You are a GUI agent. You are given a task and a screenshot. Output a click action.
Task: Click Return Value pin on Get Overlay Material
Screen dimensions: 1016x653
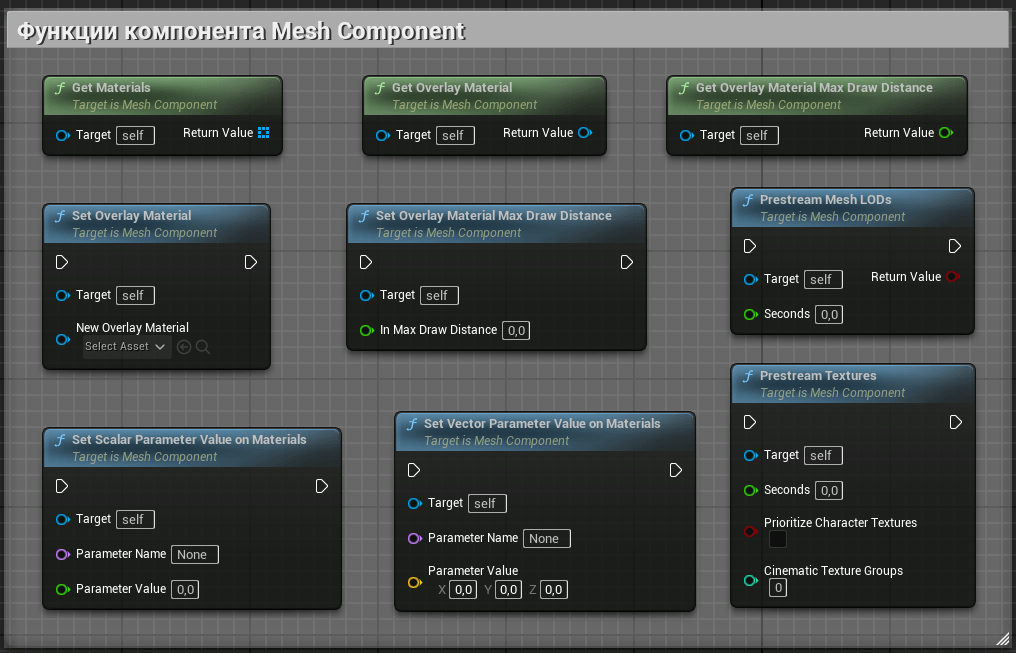584,133
